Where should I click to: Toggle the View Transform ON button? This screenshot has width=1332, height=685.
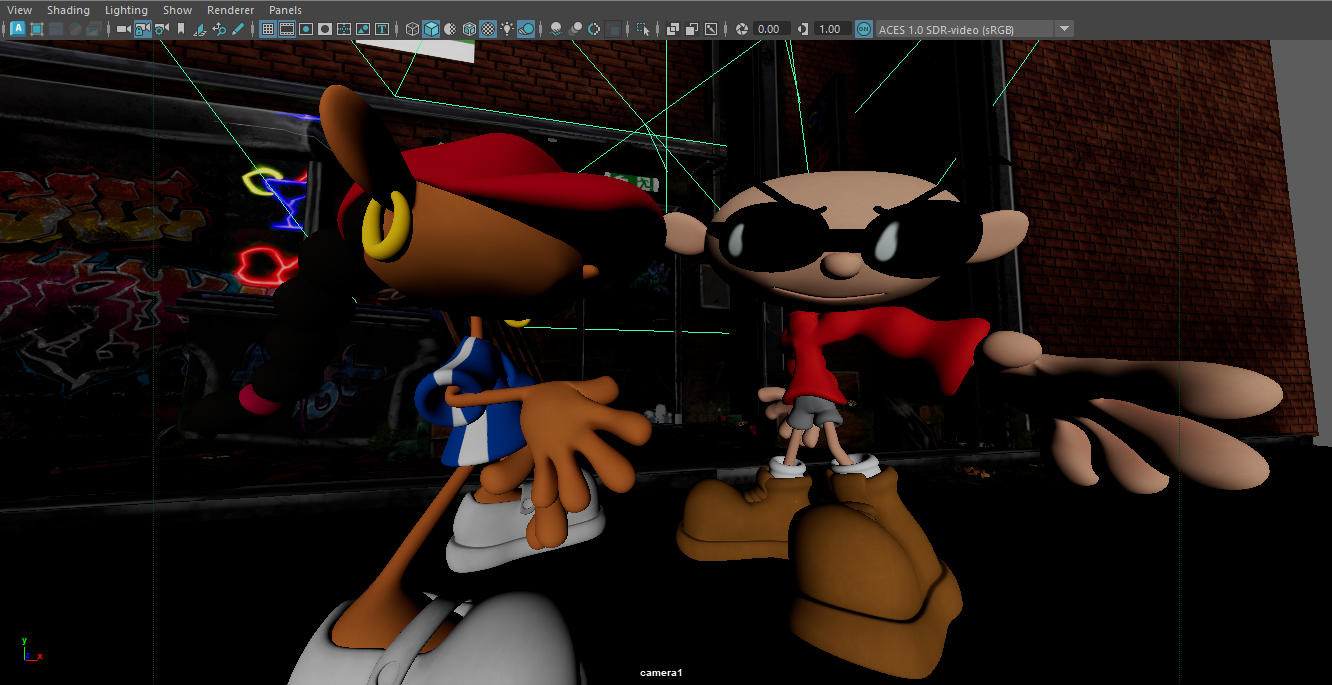click(x=864, y=29)
